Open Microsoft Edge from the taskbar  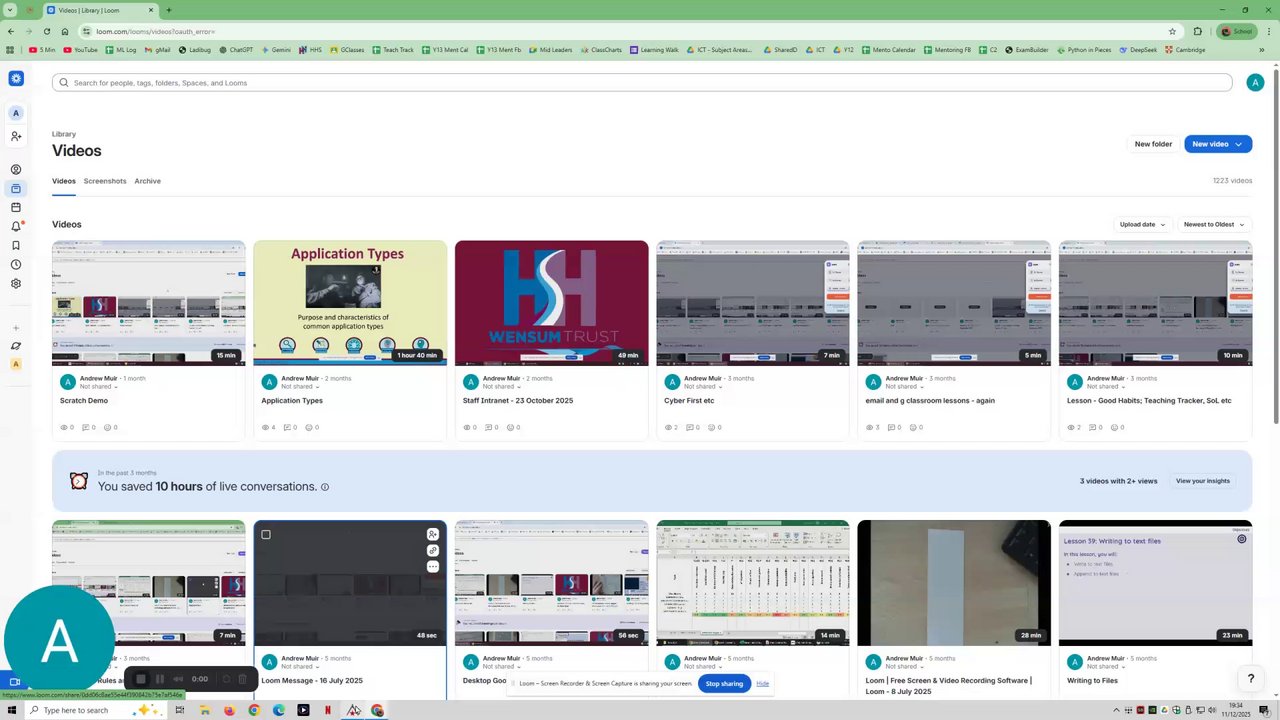[x=279, y=710]
